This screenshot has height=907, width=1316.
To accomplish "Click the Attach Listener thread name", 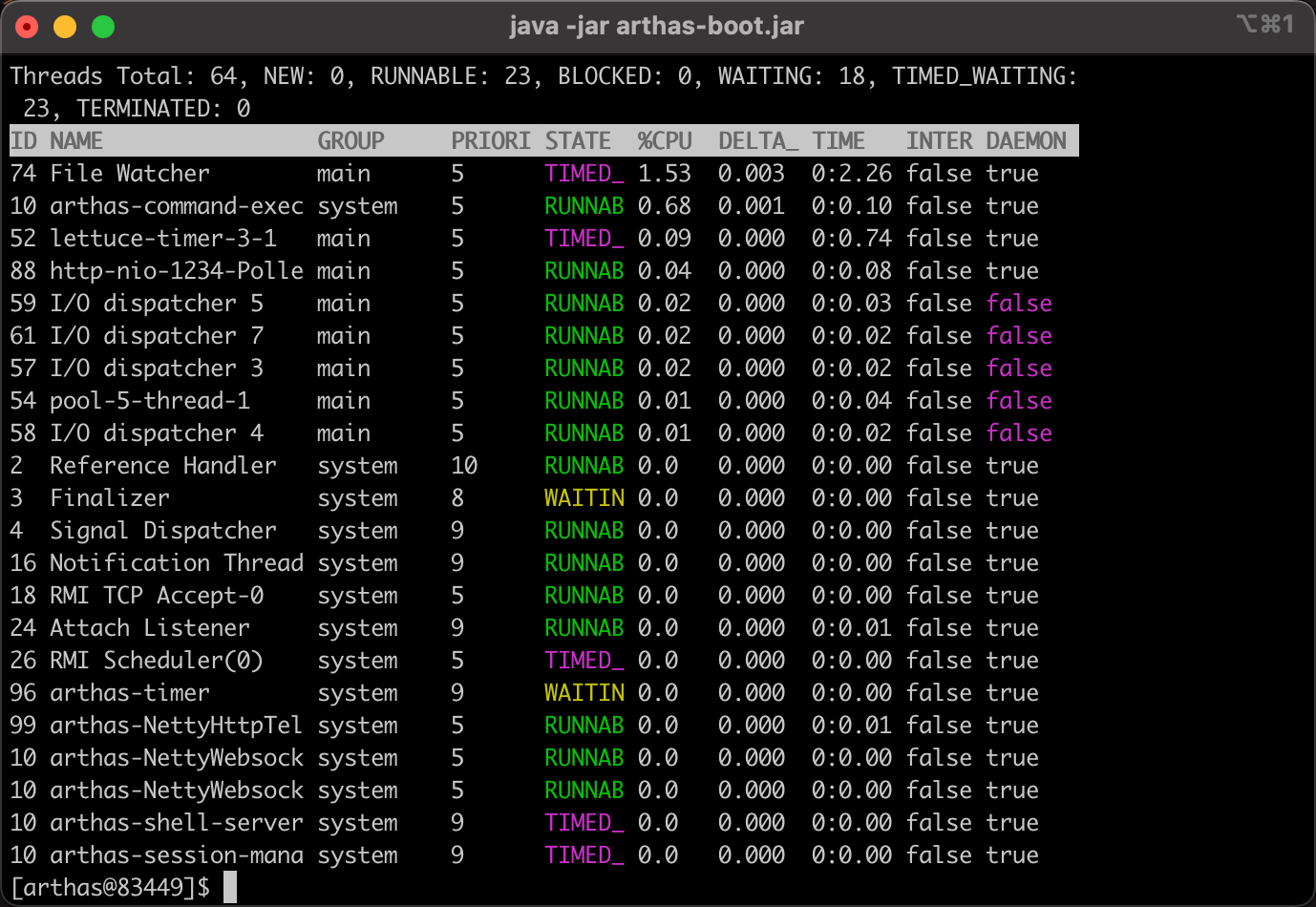I will click(150, 628).
